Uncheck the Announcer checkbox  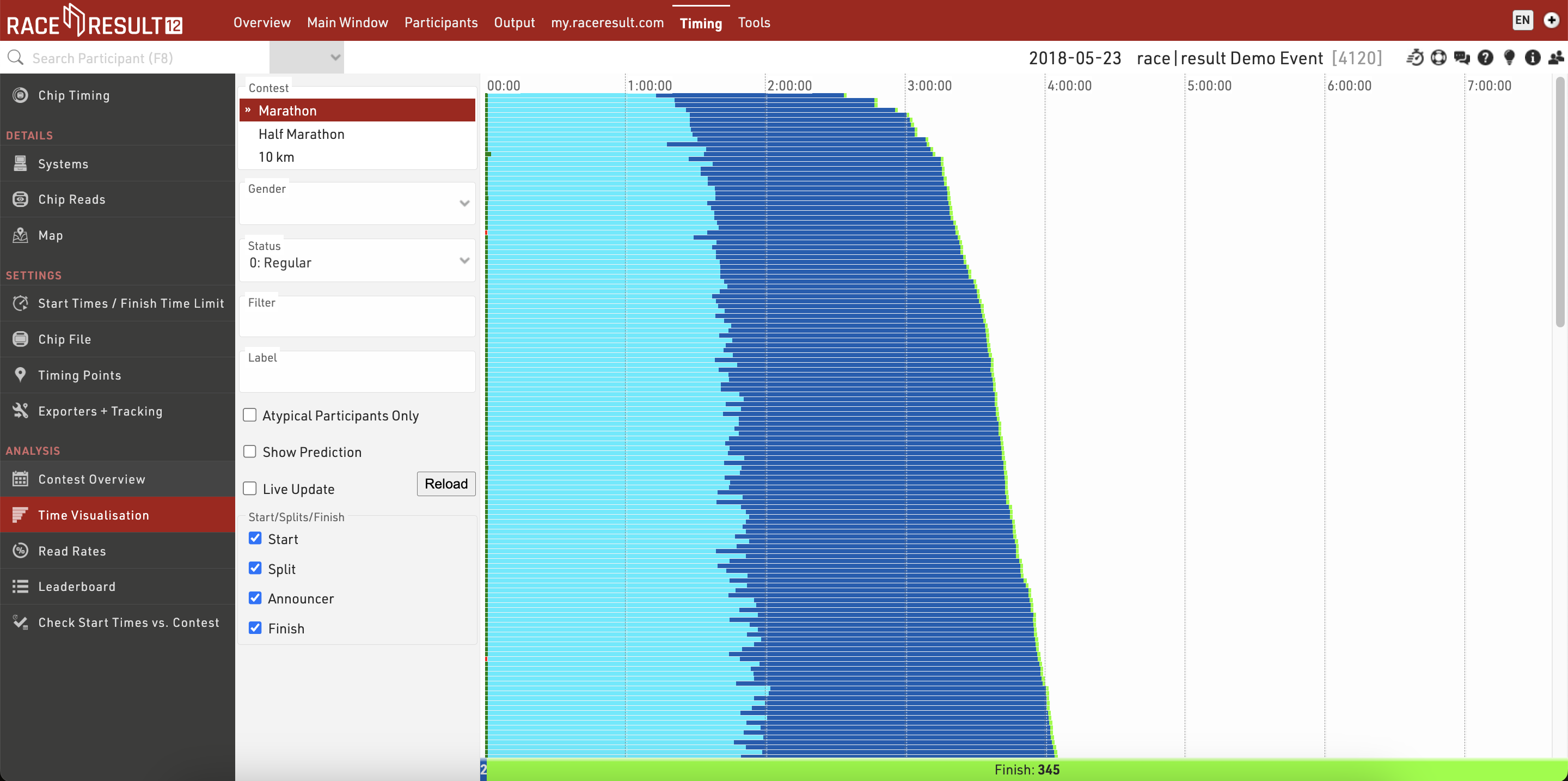[255, 599]
